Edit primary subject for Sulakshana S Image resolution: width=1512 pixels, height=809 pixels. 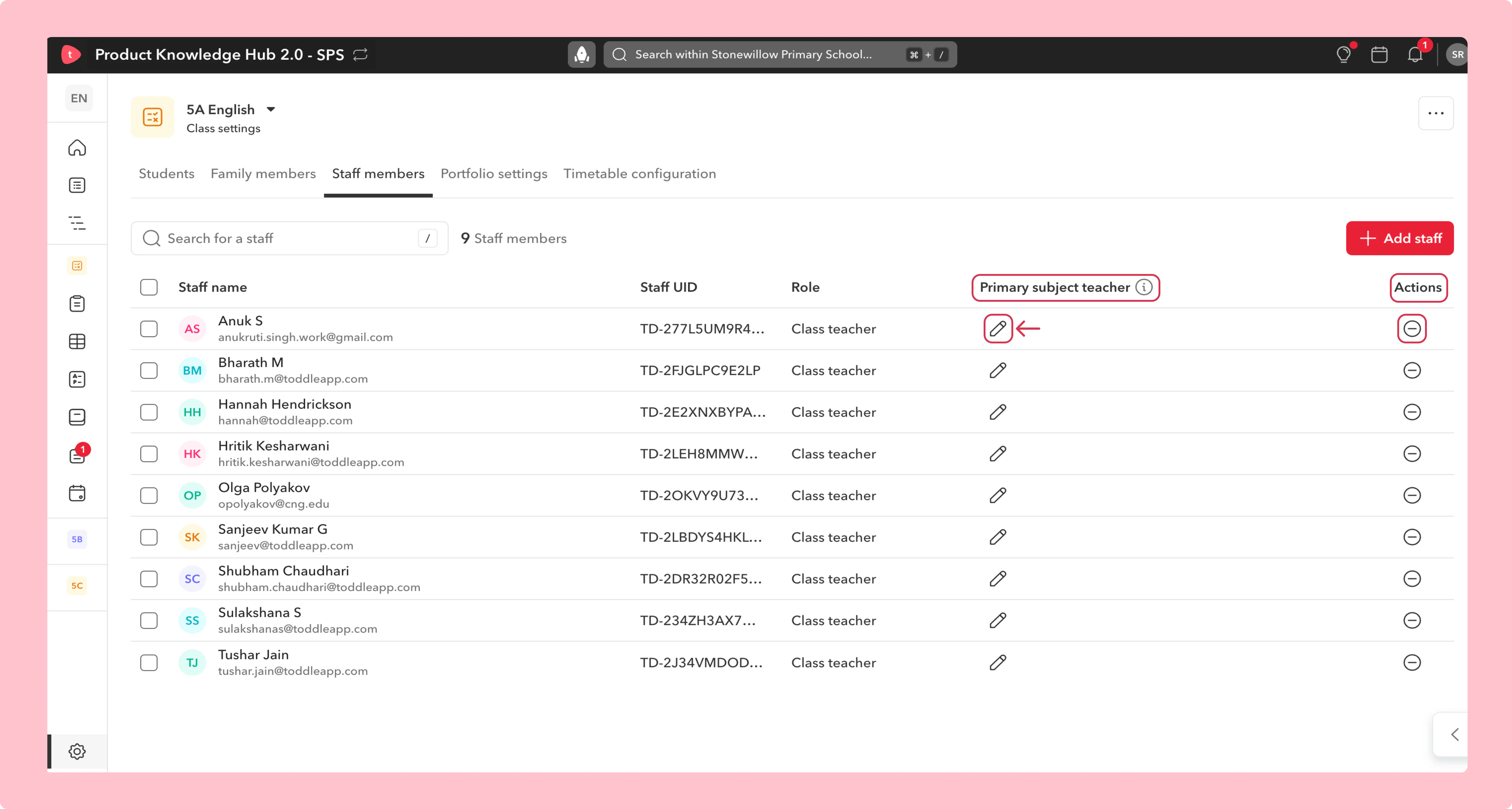click(x=998, y=621)
